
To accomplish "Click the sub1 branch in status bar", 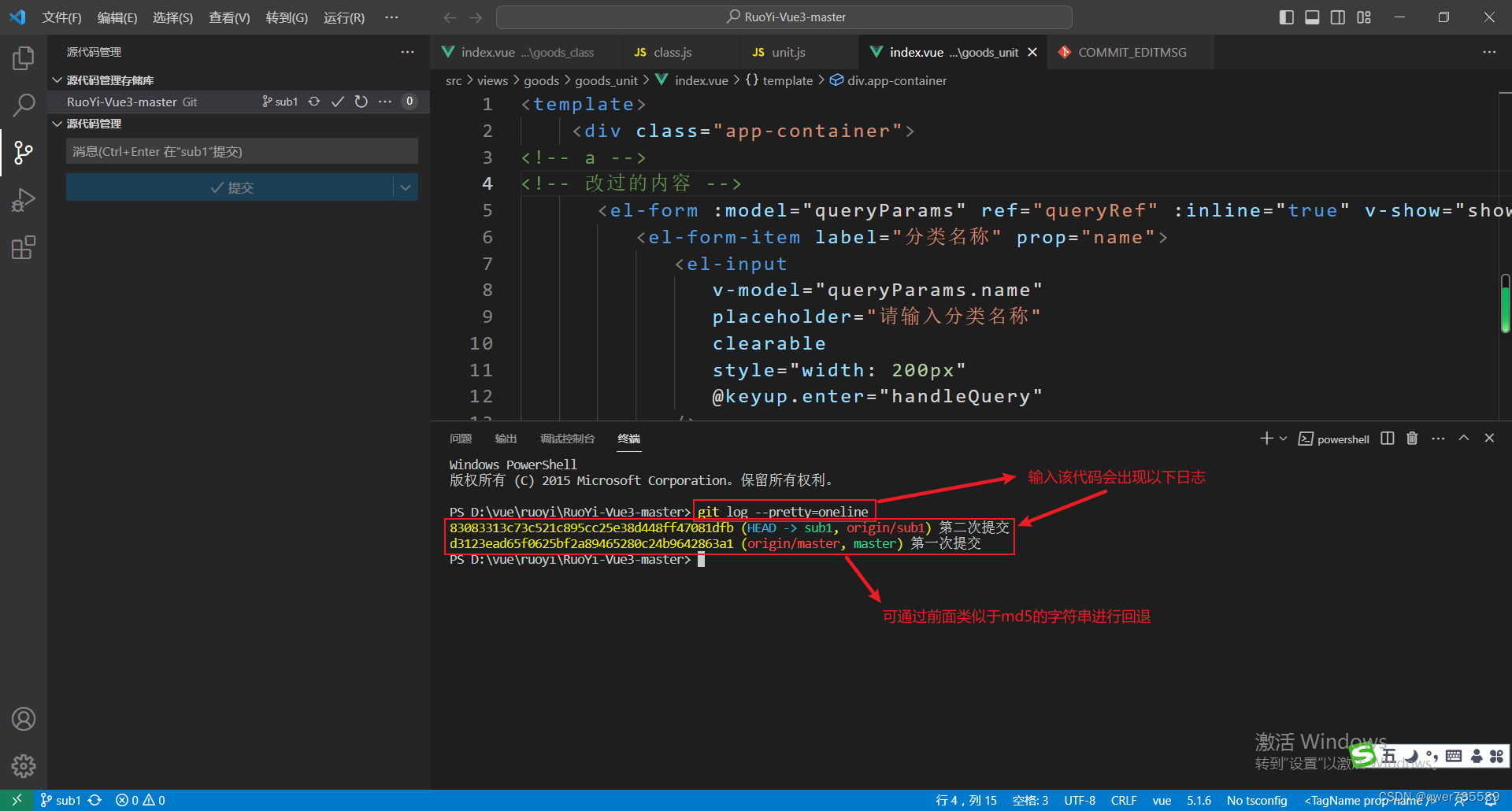I will pyautogui.click(x=61, y=800).
